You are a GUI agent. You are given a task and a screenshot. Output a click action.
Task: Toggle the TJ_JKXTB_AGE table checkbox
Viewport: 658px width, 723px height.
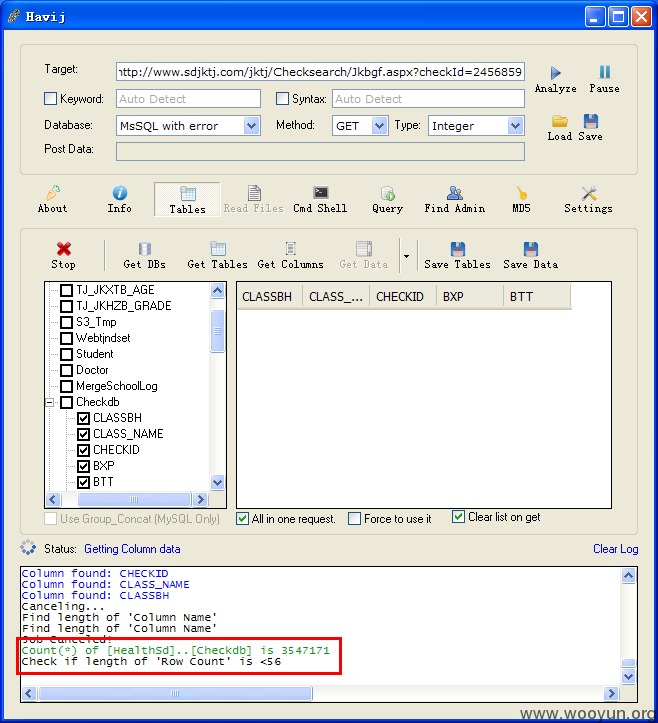point(67,290)
